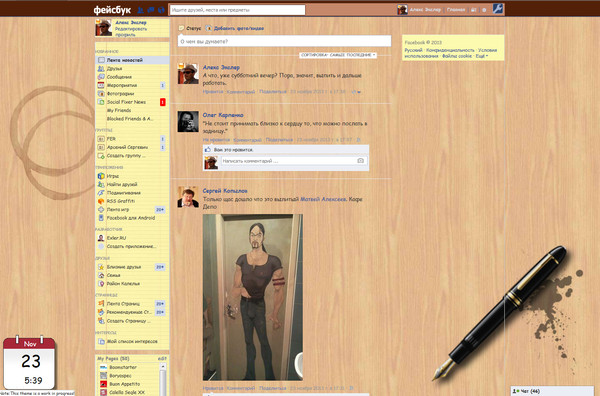Click the search friends input field
Screen dimensions: 600x396
[x=237, y=10]
